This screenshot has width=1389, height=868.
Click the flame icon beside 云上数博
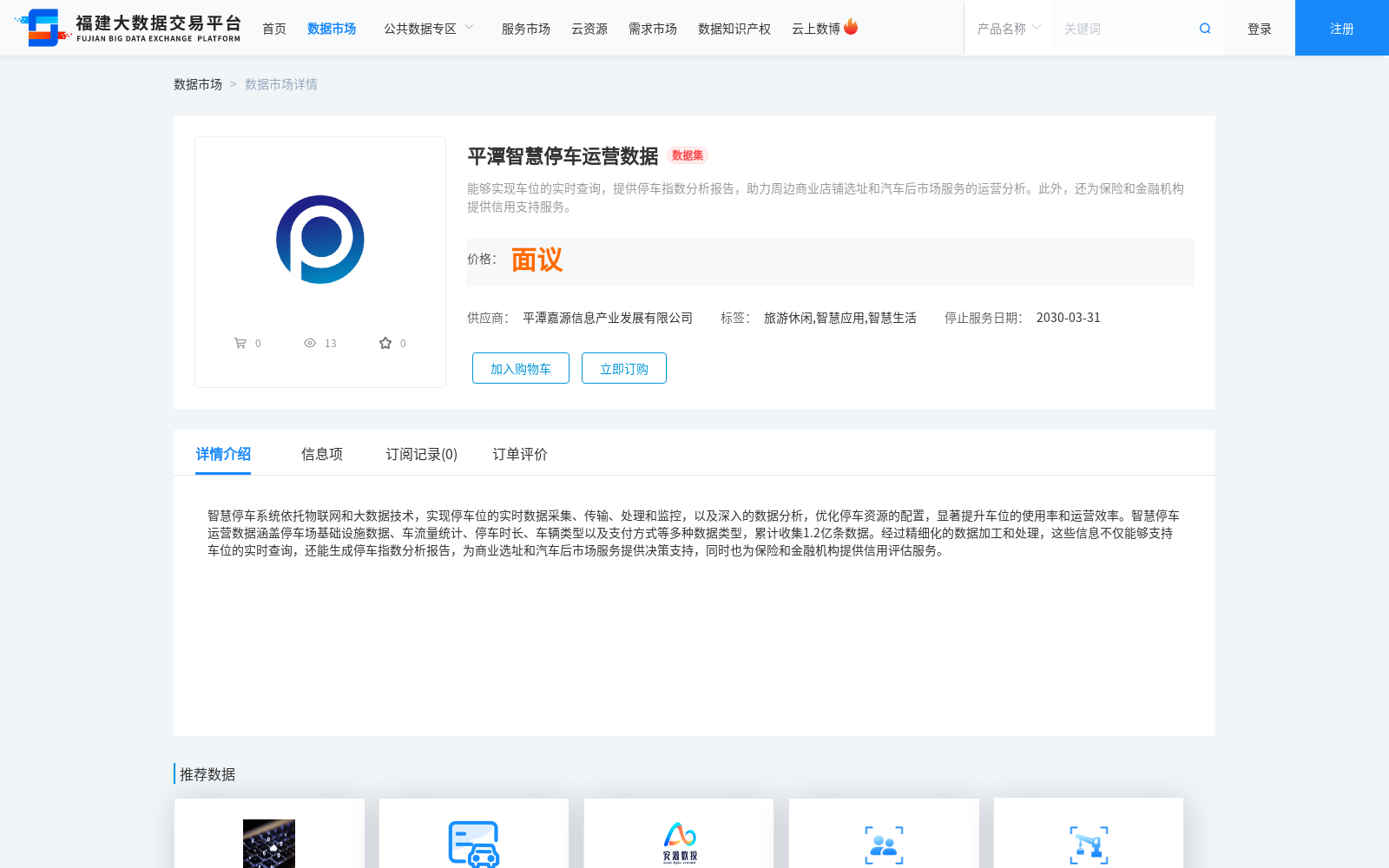[851, 27]
